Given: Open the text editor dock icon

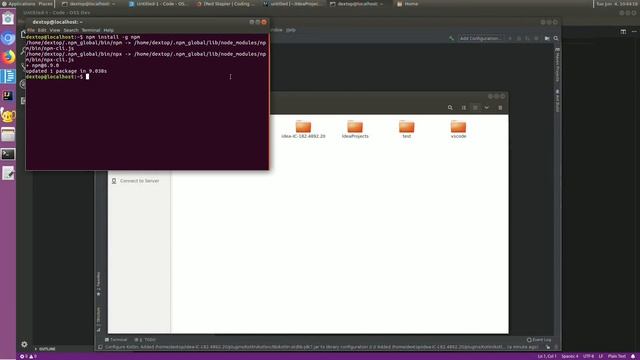Looking at the screenshot, I should point(8,173).
